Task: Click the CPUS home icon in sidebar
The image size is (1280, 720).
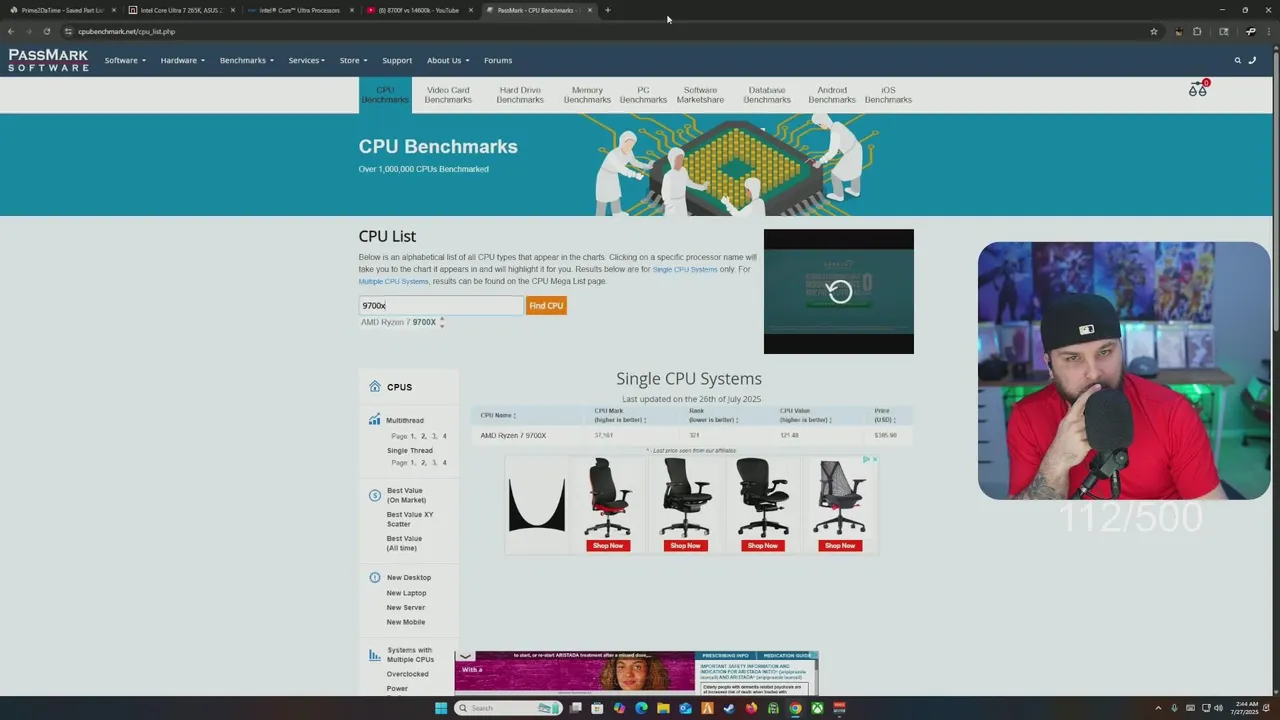Action: pos(375,386)
